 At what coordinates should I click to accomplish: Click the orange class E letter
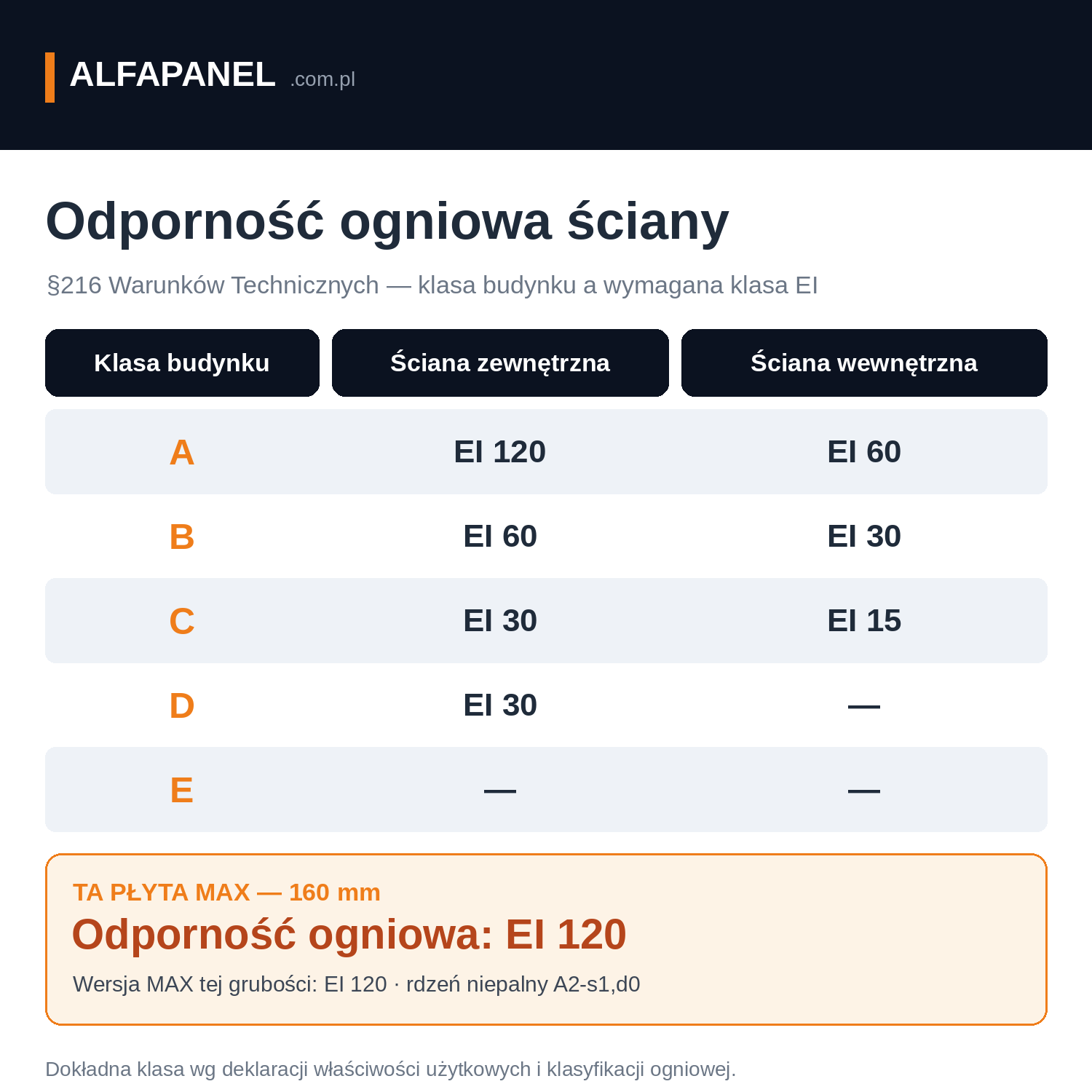[x=182, y=790]
